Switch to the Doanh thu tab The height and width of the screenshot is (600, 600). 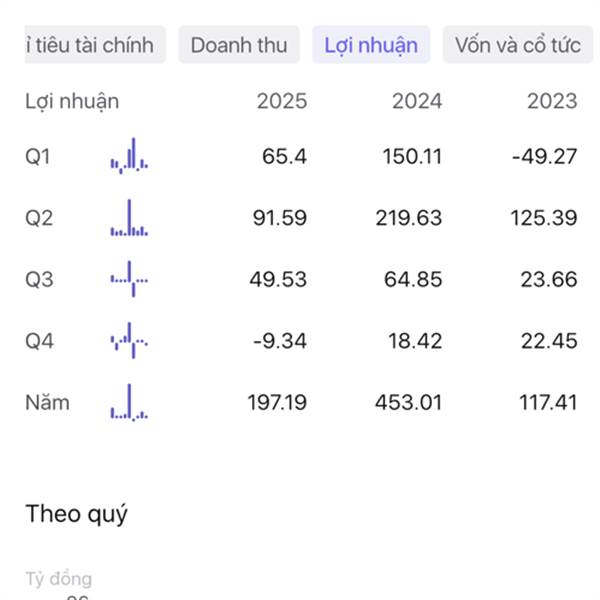(x=238, y=45)
